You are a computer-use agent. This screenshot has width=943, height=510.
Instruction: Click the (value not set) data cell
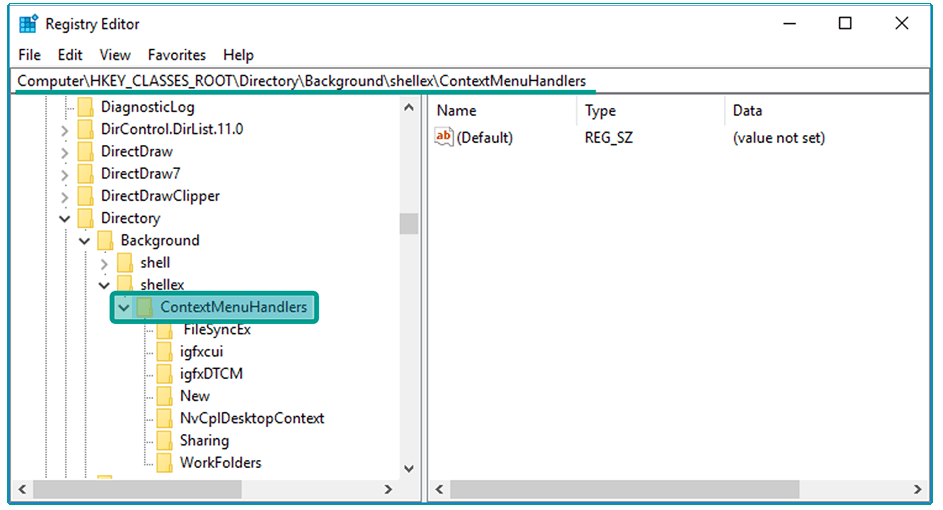click(x=779, y=138)
